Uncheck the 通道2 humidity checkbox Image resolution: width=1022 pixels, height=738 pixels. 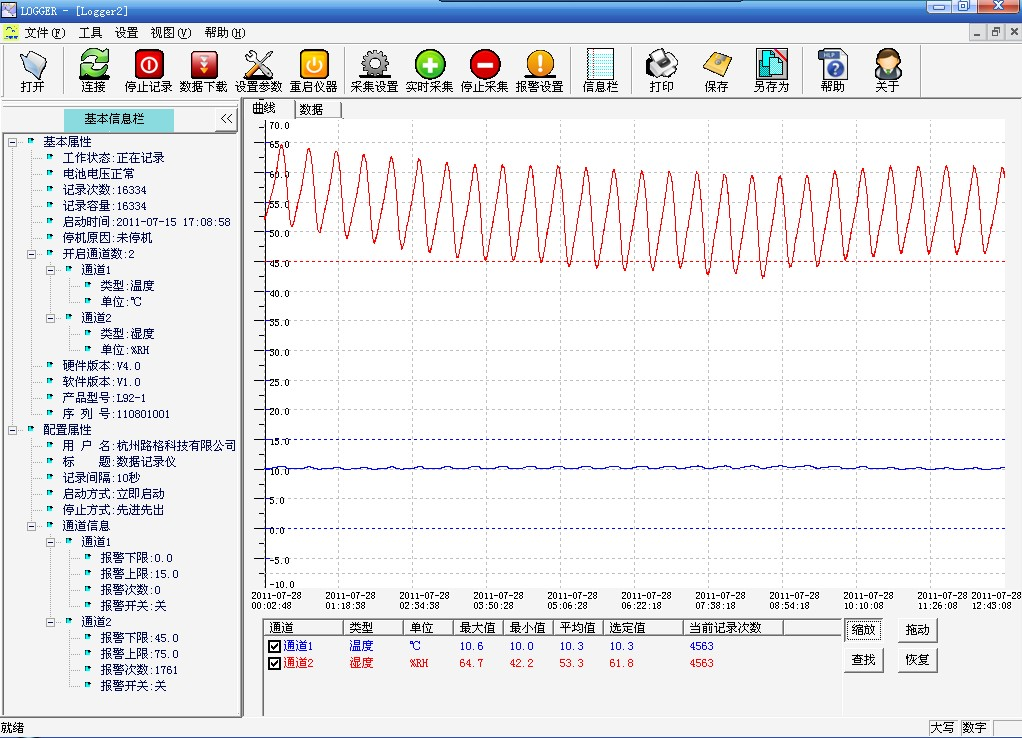pyautogui.click(x=274, y=663)
